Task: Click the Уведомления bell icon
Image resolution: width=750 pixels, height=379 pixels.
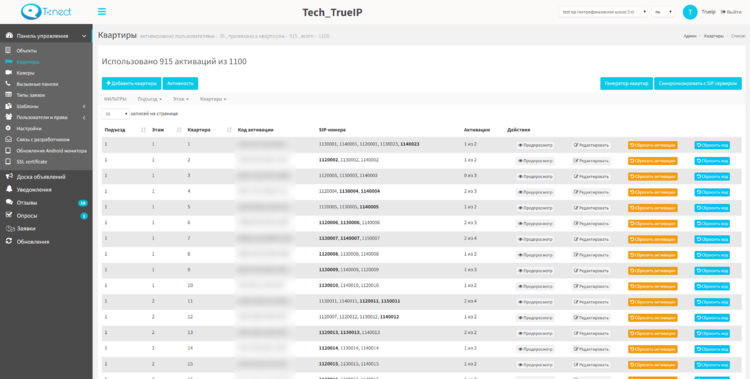Action: [x=9, y=190]
